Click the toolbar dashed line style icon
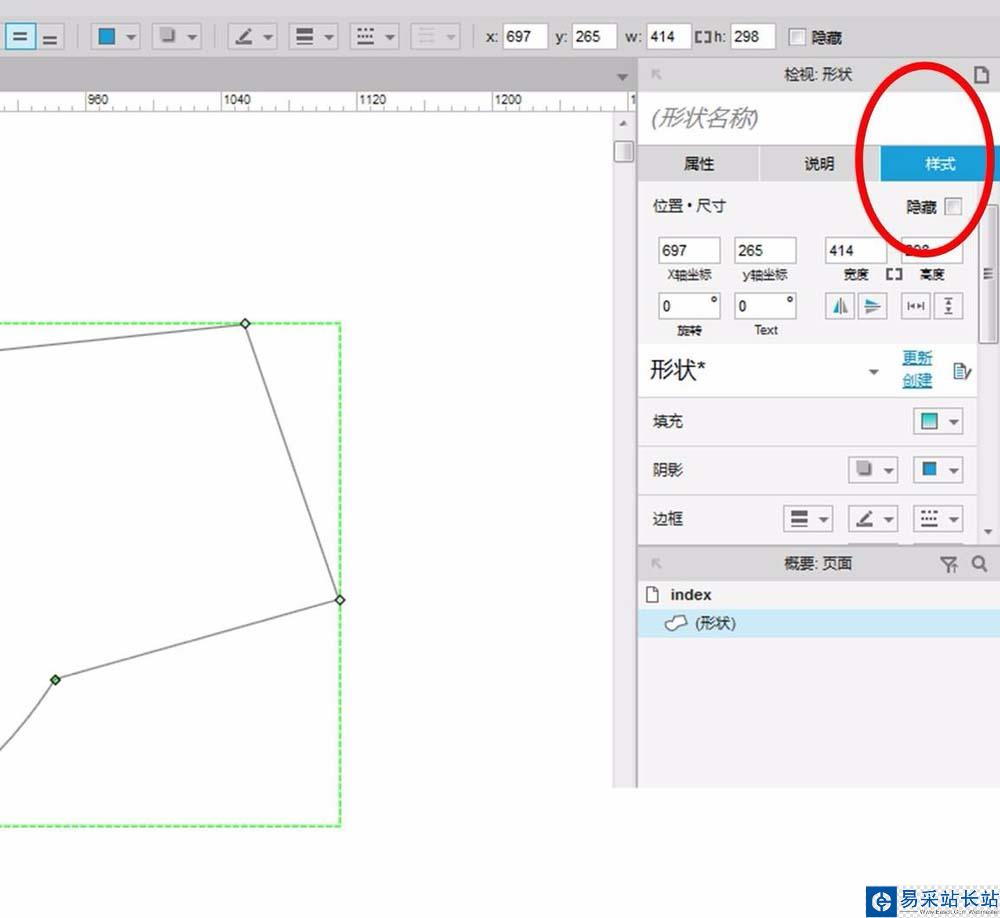The height and width of the screenshot is (918, 1000). (365, 36)
